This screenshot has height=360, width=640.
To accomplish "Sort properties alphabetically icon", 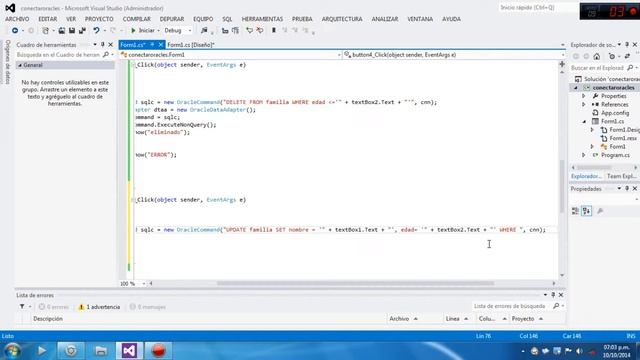I will 587,211.
